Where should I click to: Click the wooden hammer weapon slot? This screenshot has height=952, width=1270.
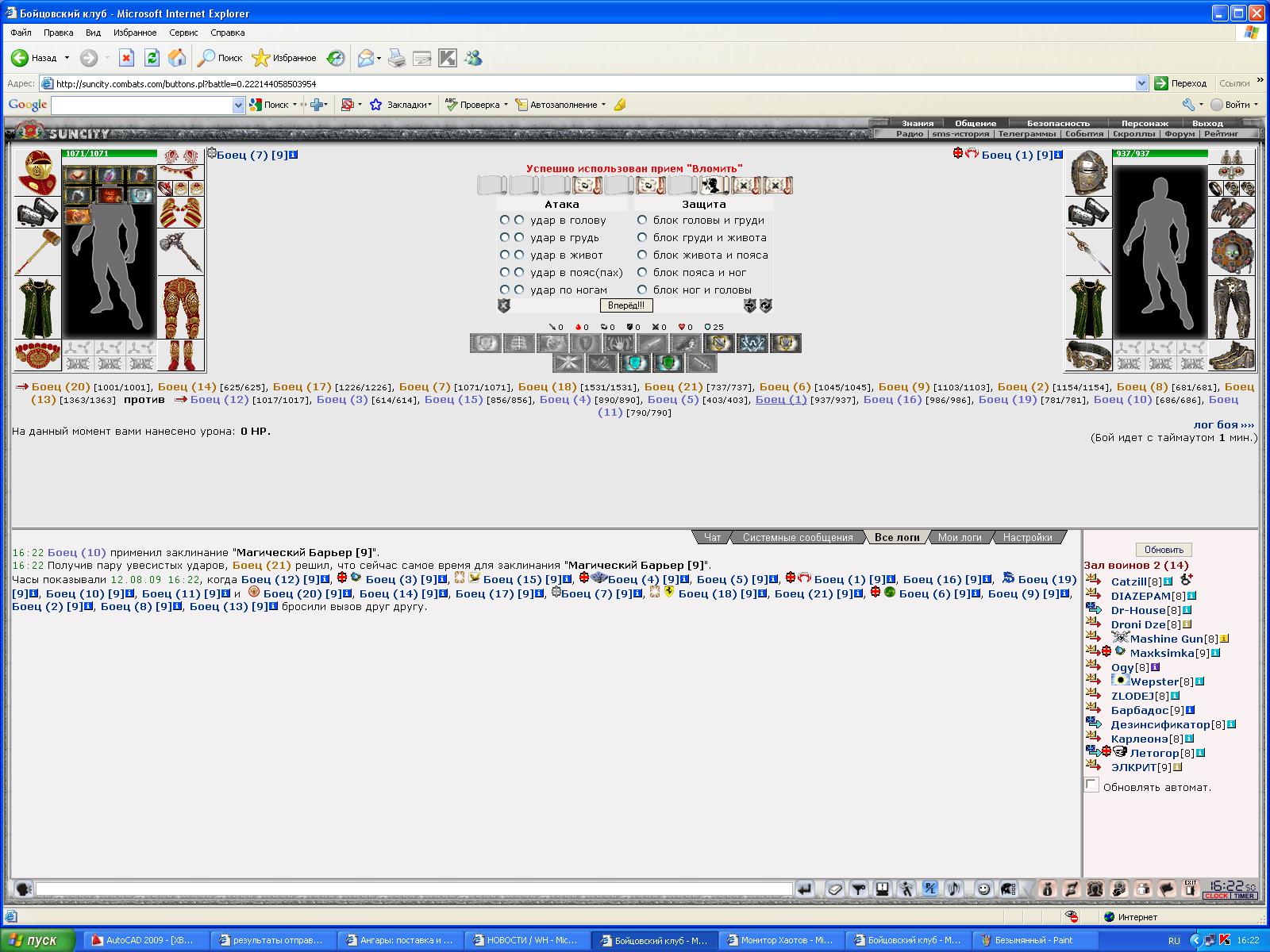click(x=37, y=251)
